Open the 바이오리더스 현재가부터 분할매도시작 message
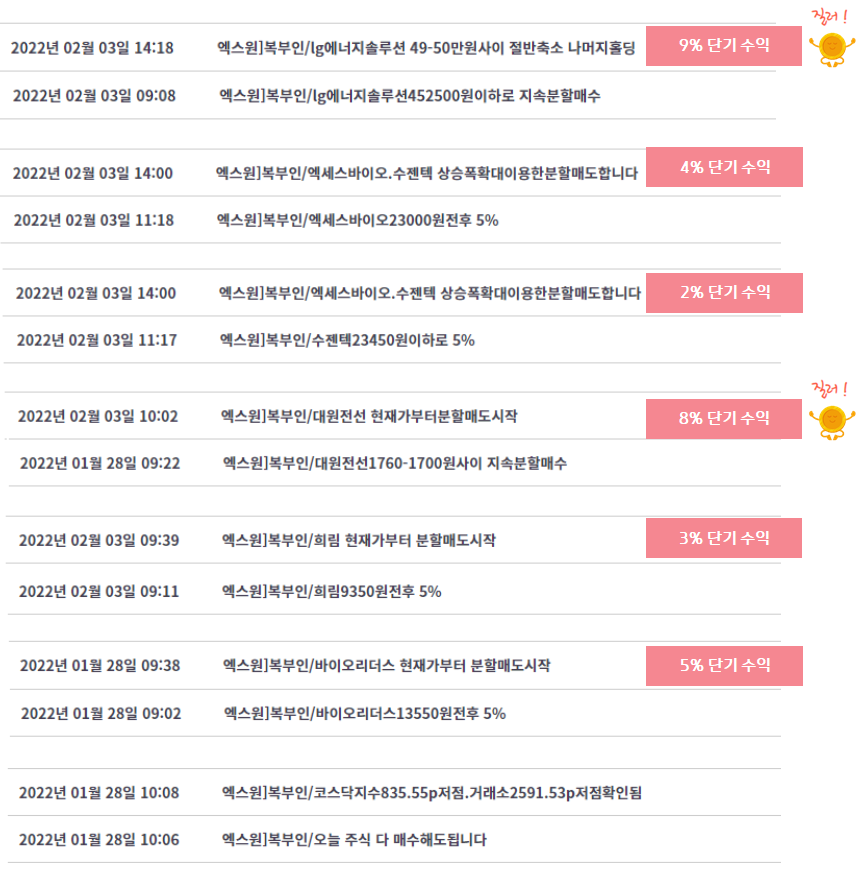Screen dimensions: 864x886 pos(387,666)
